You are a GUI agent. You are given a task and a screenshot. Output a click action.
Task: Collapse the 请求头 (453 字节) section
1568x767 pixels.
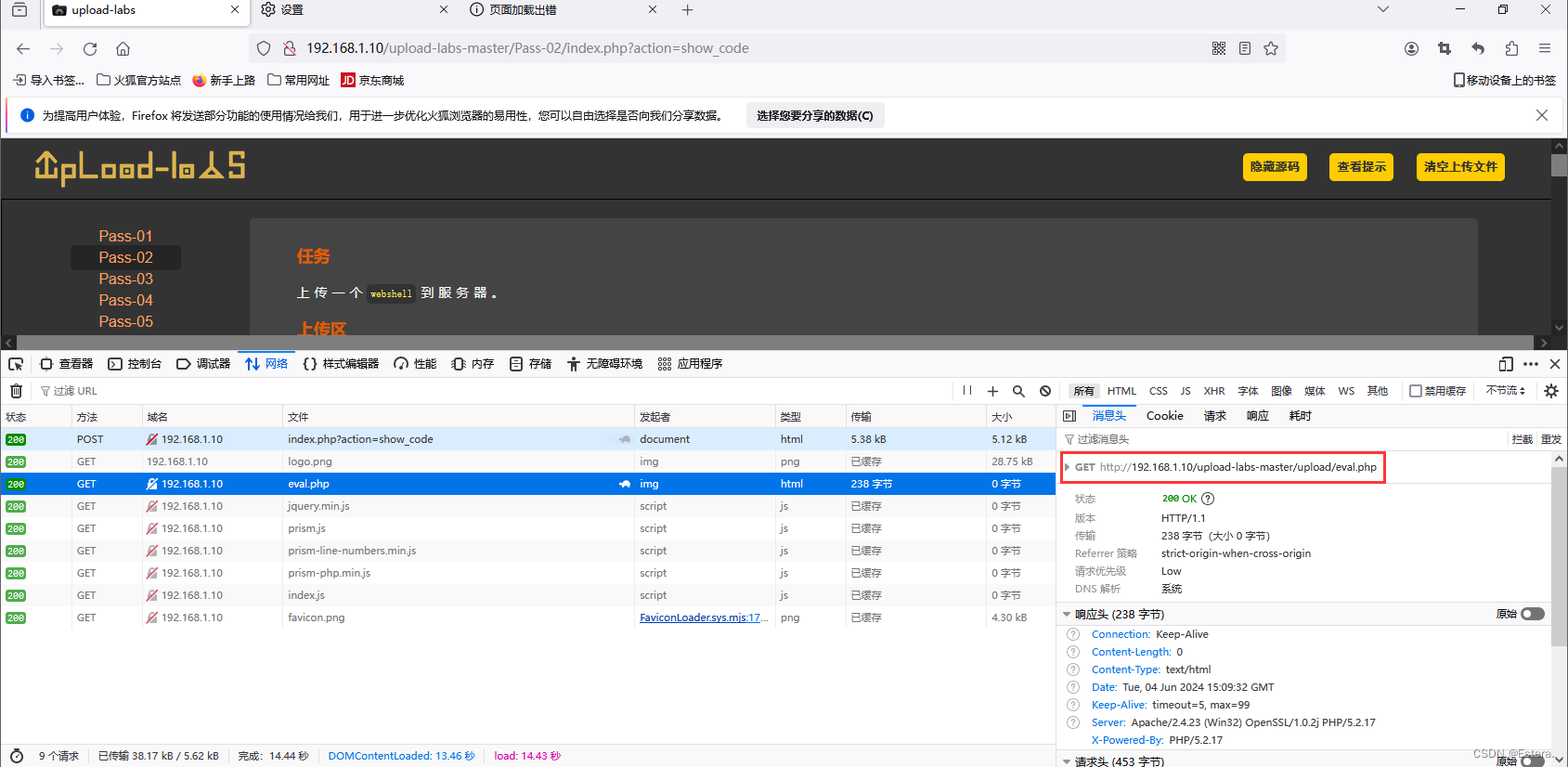tap(1067, 761)
